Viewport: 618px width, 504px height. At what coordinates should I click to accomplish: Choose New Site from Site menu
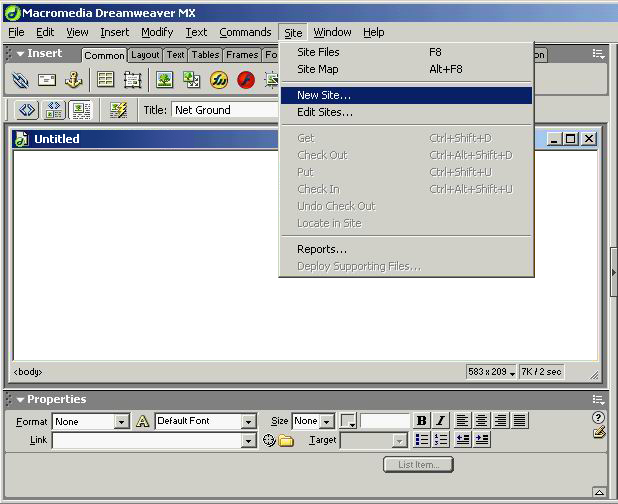406,95
